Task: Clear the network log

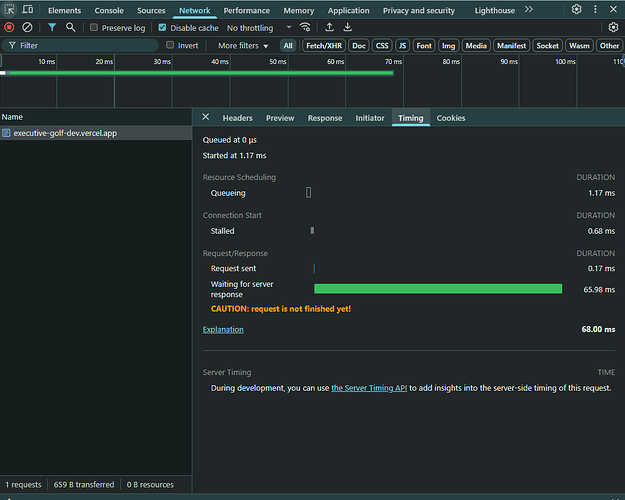Action: tap(27, 28)
